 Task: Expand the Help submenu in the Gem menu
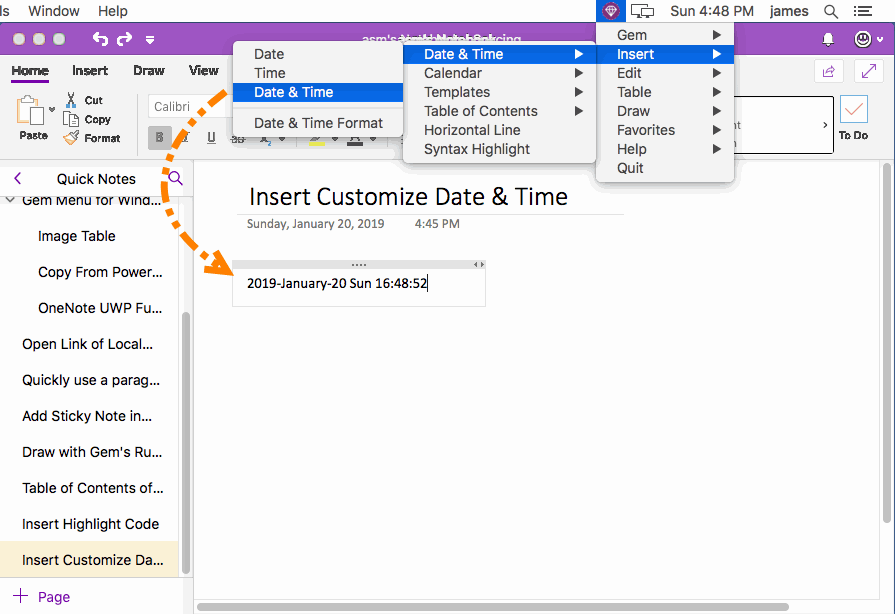665,150
